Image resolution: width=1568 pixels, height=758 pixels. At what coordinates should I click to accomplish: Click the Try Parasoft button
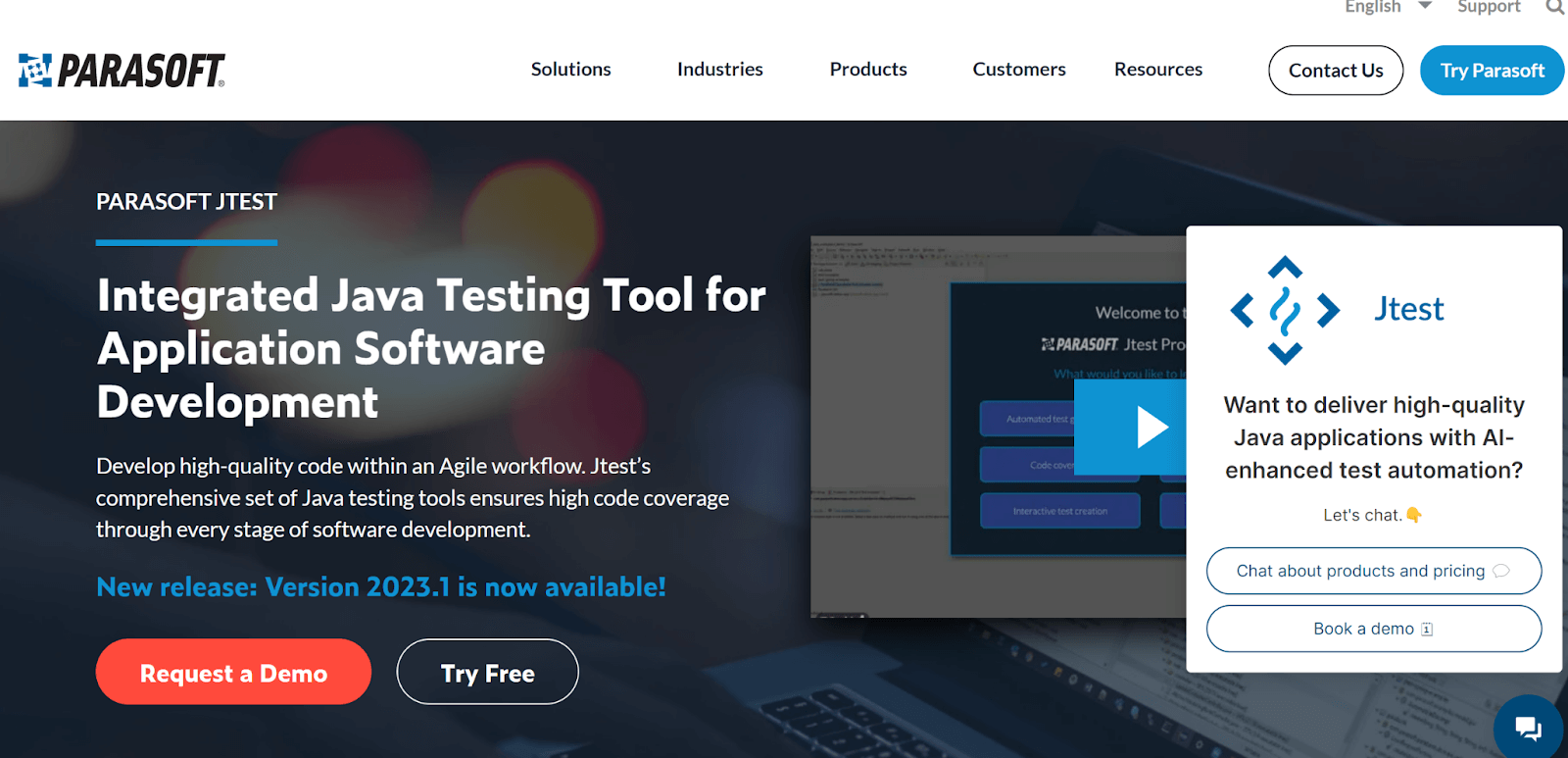(x=1493, y=71)
